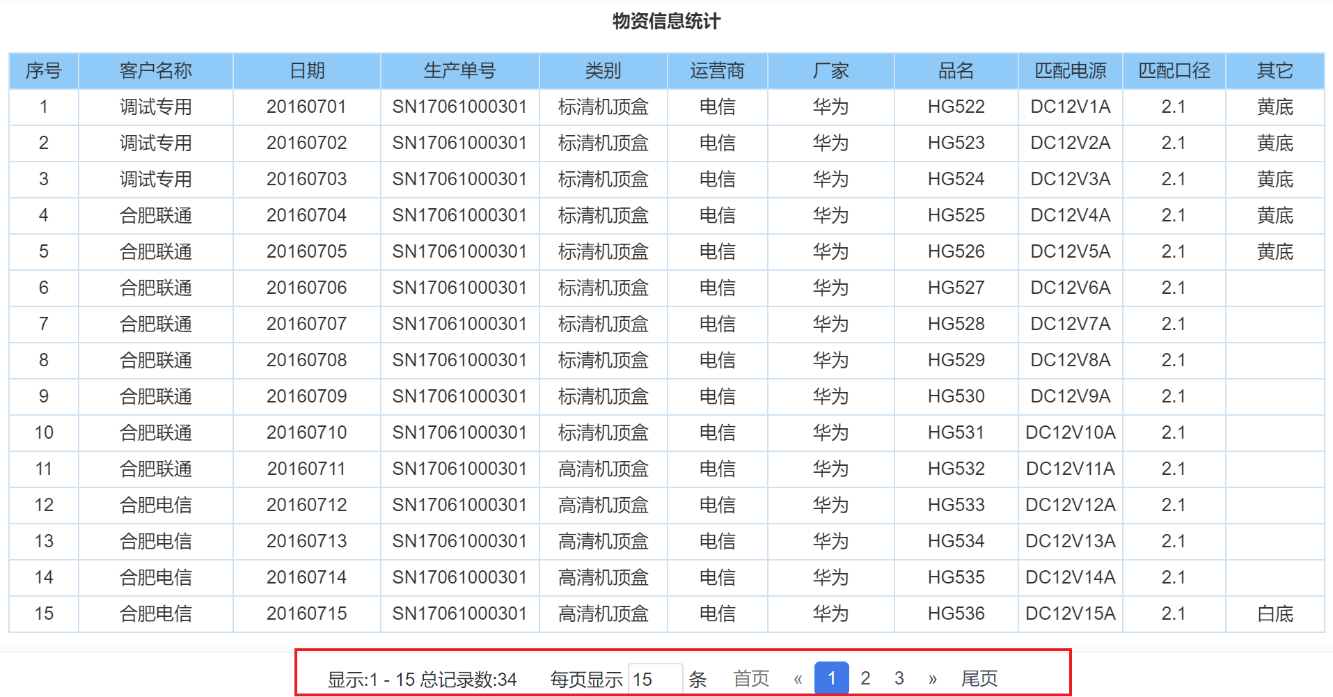The height and width of the screenshot is (697, 1333).
Task: Click power spec DC12V1A
Action: (1071, 107)
